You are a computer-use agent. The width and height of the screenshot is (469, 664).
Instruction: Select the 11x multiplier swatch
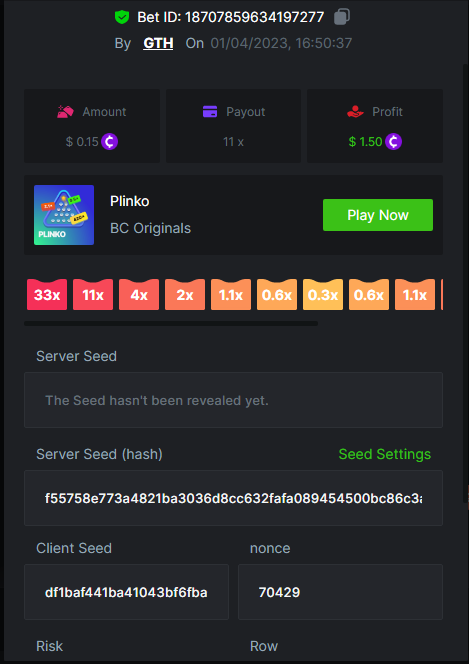[93, 295]
